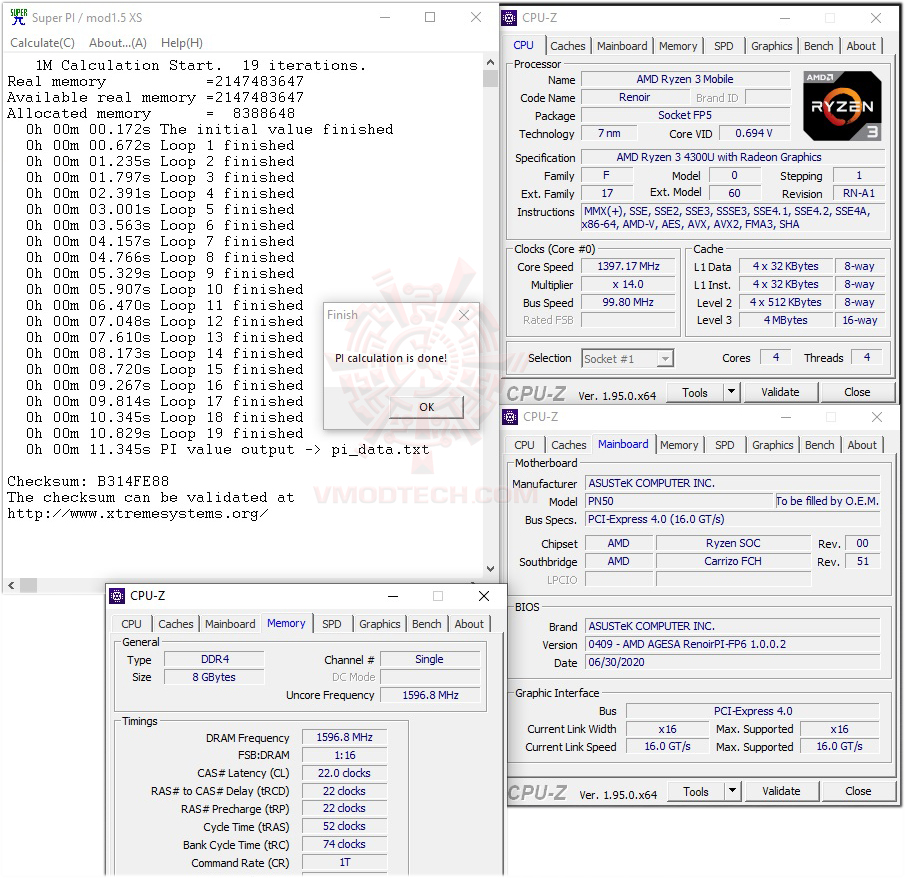Click the Bus Specs PCI-Express 4.0 field
Screen dimensions: 905x878
click(733, 519)
